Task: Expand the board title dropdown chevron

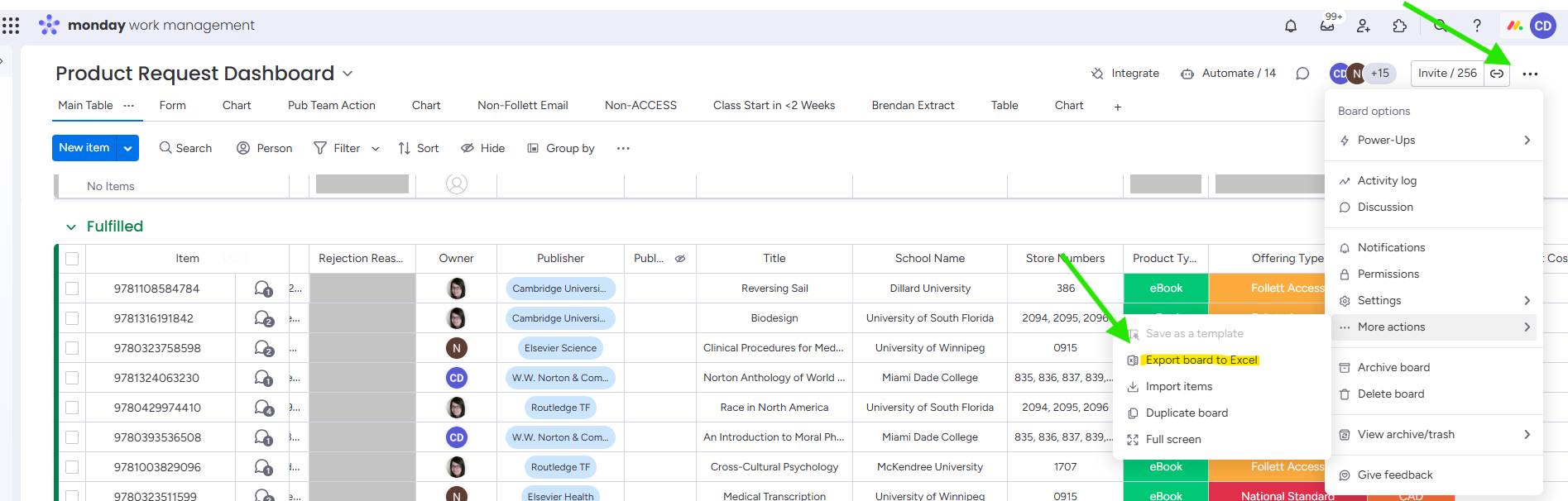Action: (348, 74)
